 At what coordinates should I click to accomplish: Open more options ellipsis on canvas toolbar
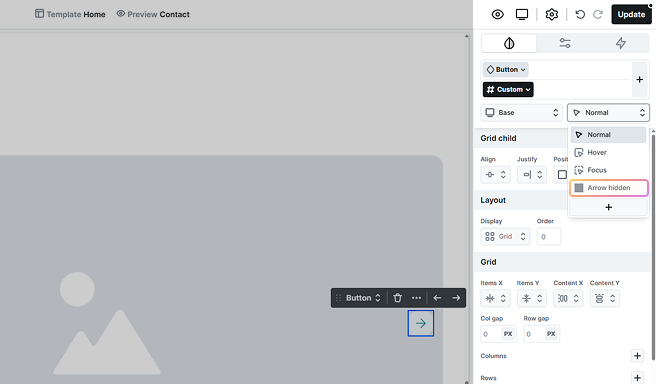[416, 298]
